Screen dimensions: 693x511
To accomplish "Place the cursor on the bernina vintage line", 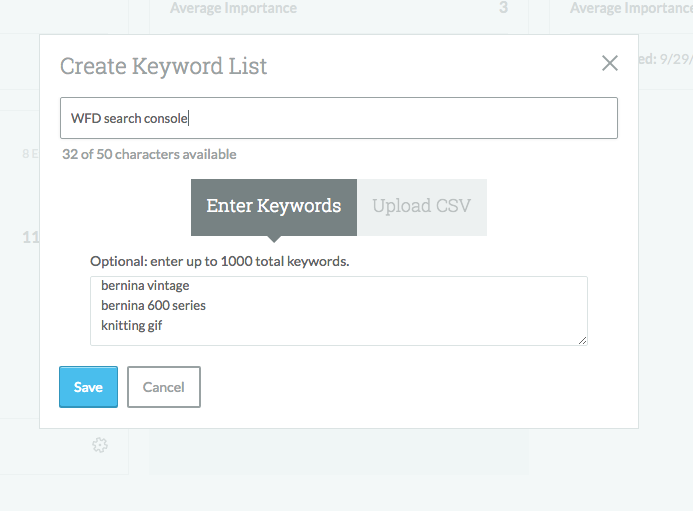I will point(145,285).
